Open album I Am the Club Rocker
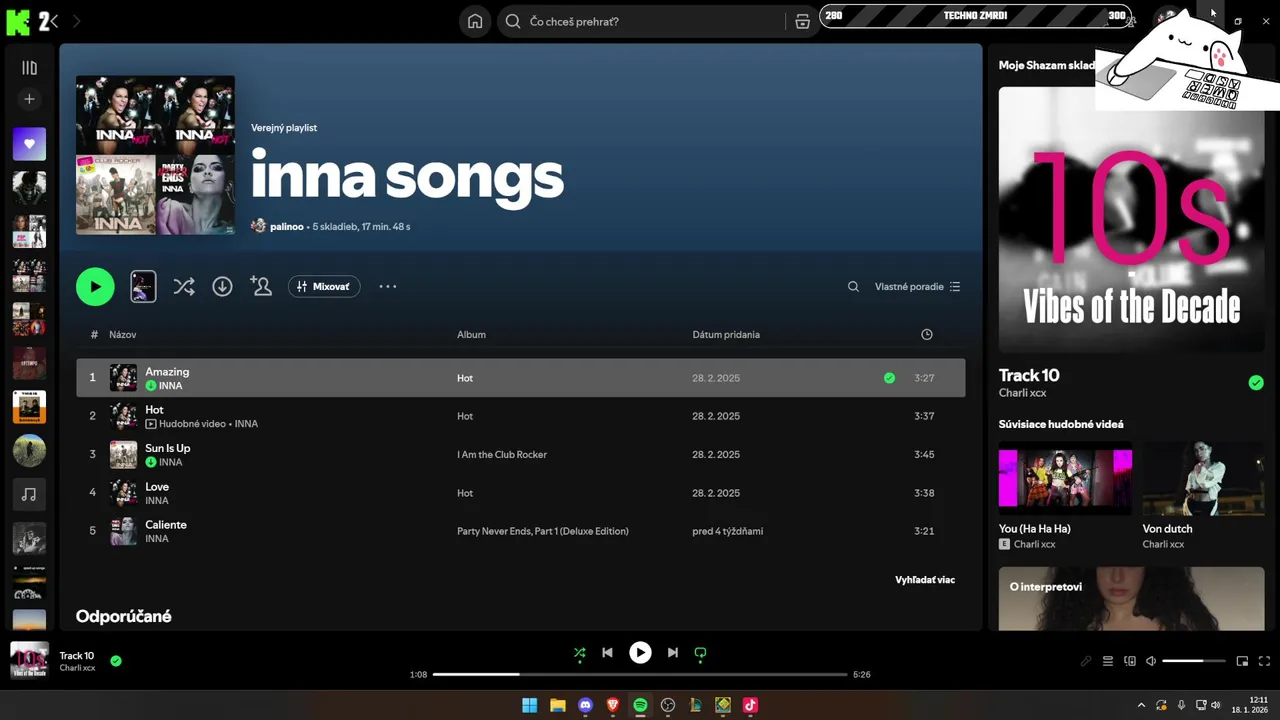1280x720 pixels. (x=502, y=454)
